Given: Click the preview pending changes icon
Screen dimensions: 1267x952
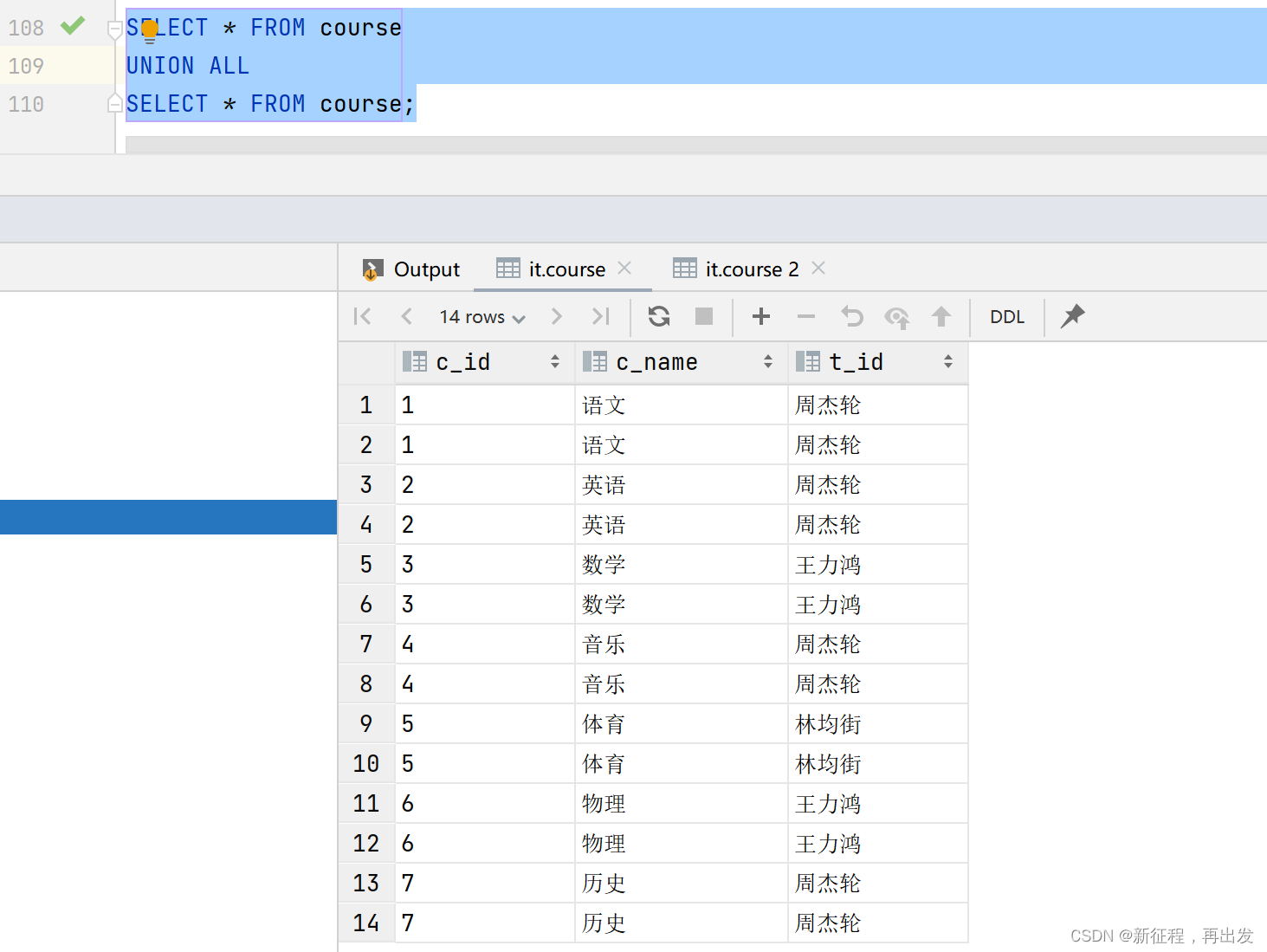Looking at the screenshot, I should (x=897, y=318).
